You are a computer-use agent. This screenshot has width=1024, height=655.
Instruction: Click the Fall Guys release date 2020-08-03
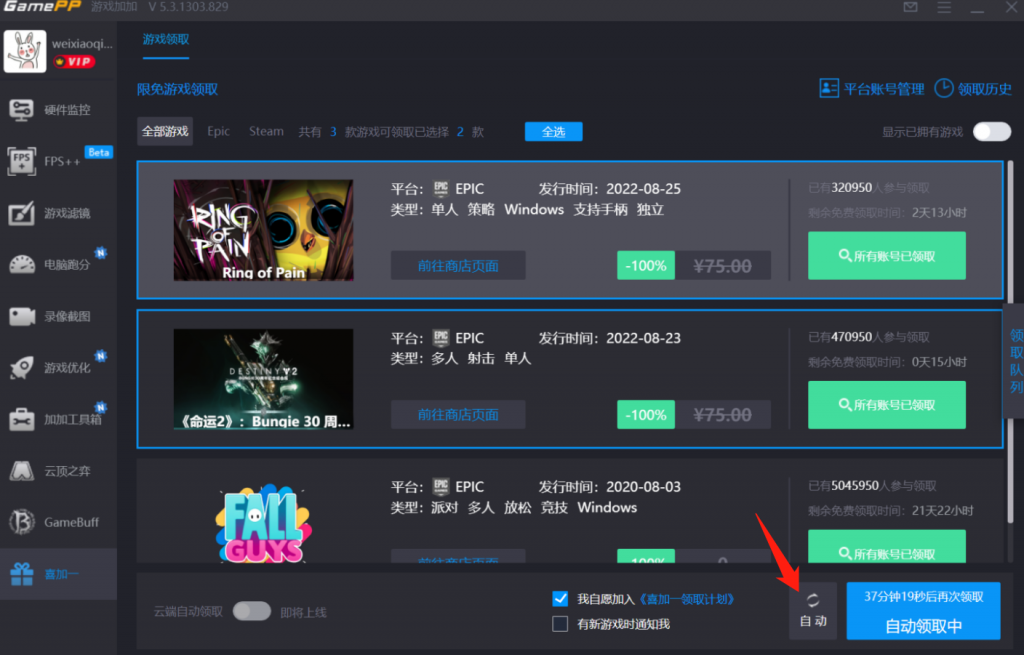click(x=643, y=487)
